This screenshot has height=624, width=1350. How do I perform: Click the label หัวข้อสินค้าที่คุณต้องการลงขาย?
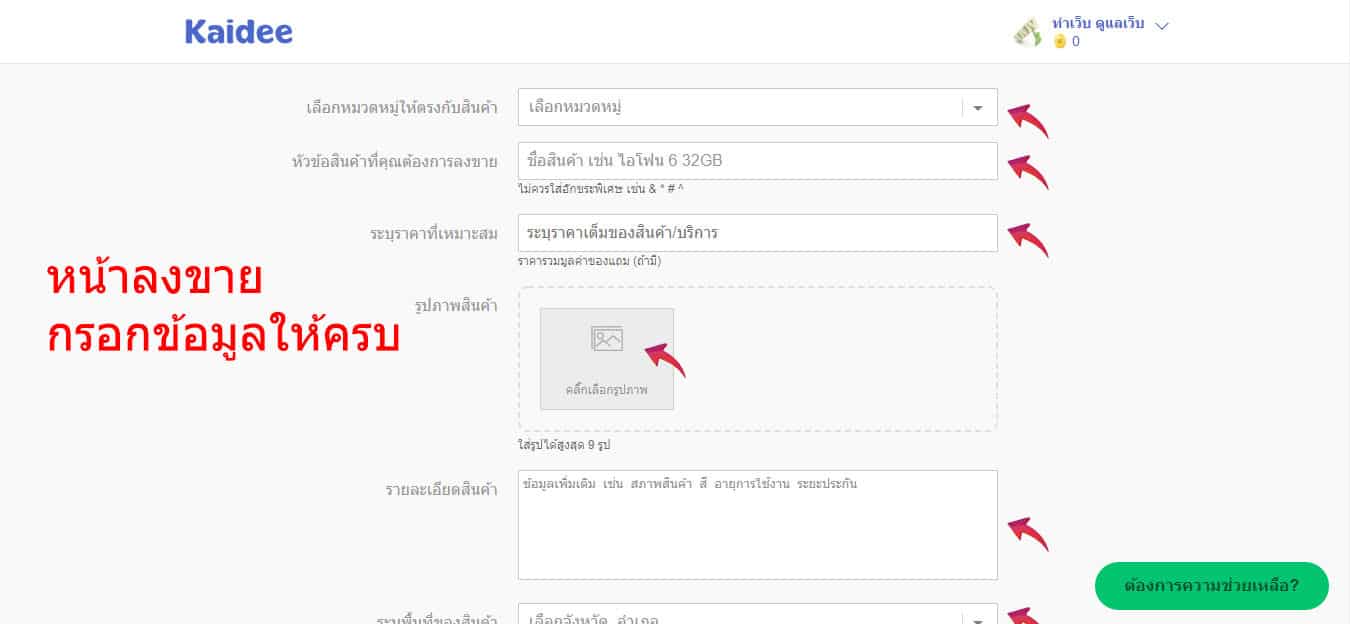coord(394,162)
